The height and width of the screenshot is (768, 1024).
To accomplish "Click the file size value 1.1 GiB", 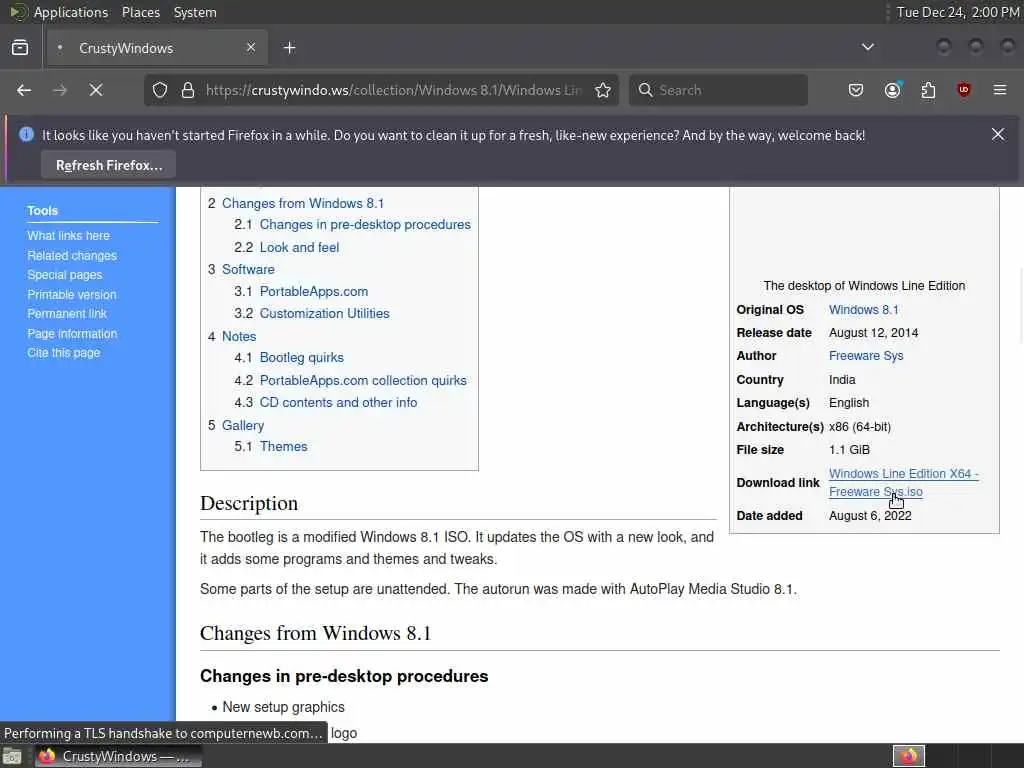I will [849, 450].
